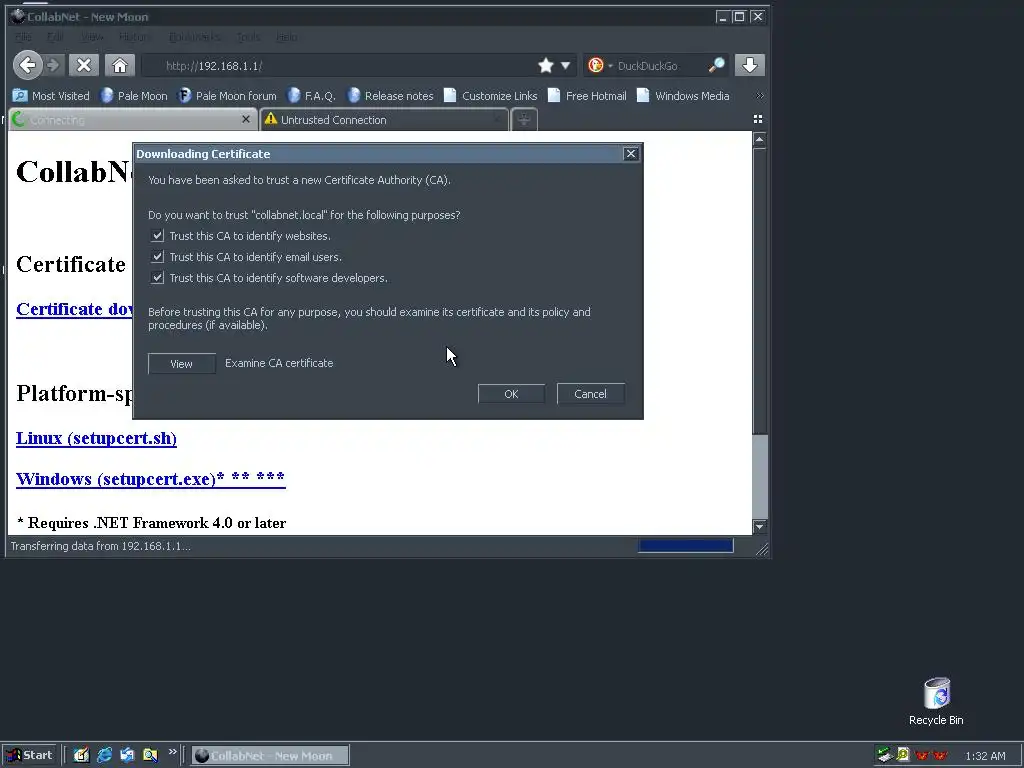Viewport: 1024px width, 768px height.
Task: Expand the bookmark star dropdown arrow
Action: 566,65
